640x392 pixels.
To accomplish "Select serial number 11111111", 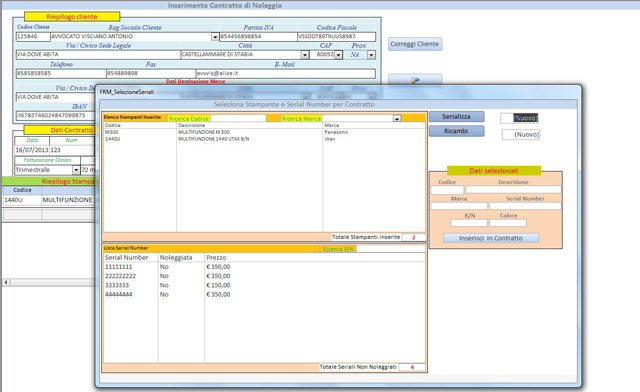I will click(x=119, y=267).
